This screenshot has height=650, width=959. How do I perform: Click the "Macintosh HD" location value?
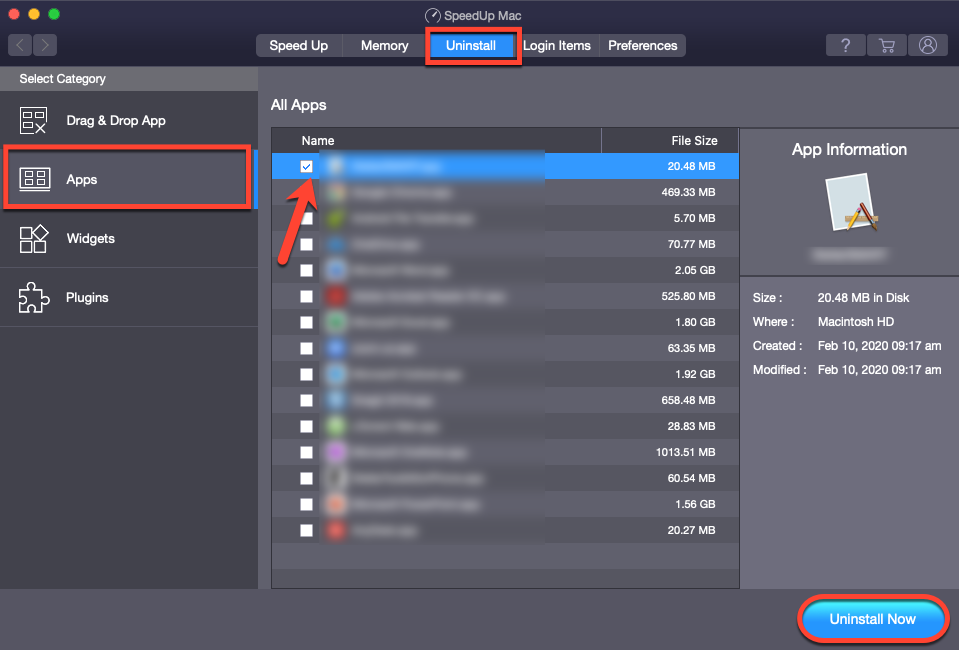(856, 322)
